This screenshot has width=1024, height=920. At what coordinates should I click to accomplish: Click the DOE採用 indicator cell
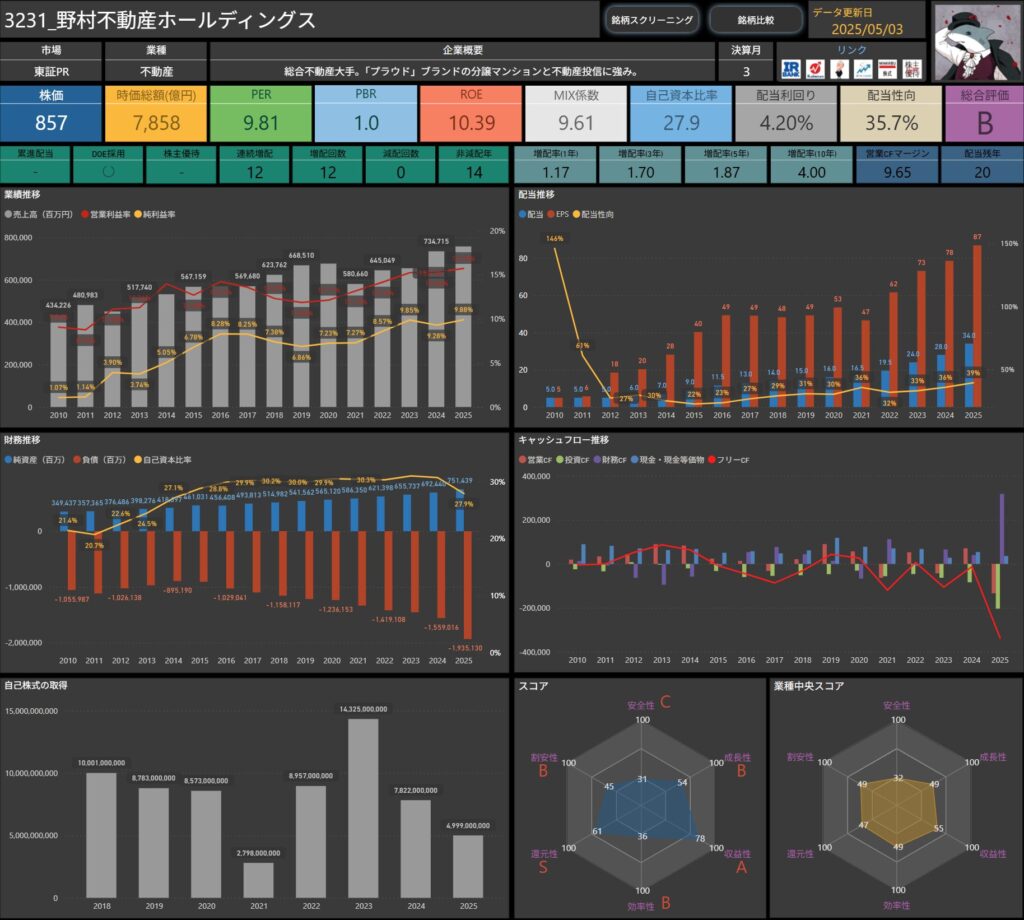pyautogui.click(x=108, y=165)
